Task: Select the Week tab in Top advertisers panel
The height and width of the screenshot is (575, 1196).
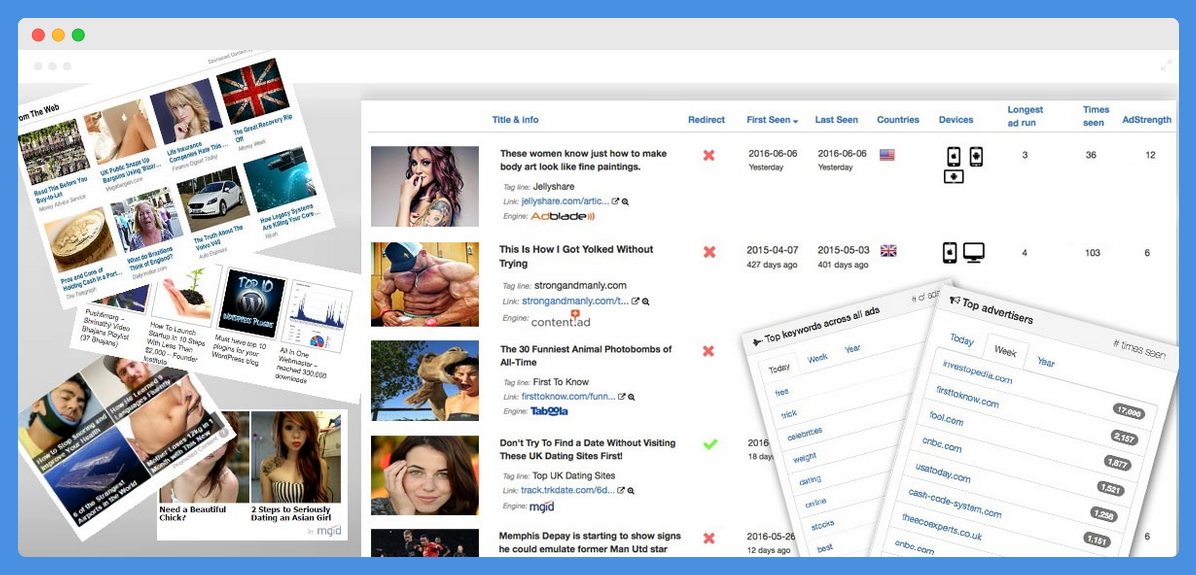Action: click(1005, 351)
